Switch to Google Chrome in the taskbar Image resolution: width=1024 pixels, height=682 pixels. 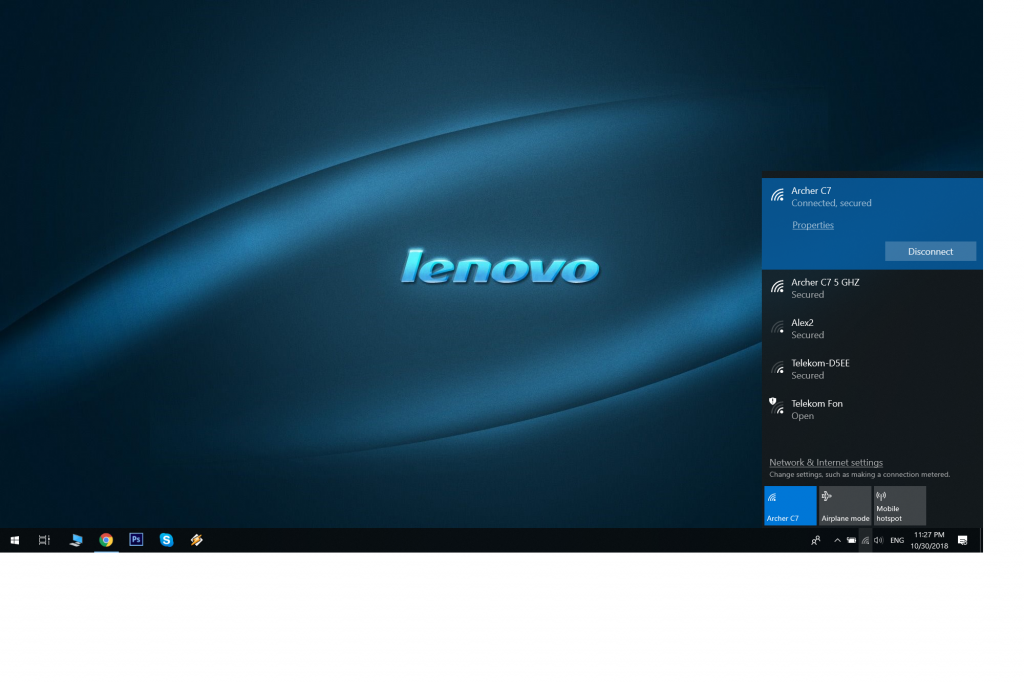pos(106,540)
